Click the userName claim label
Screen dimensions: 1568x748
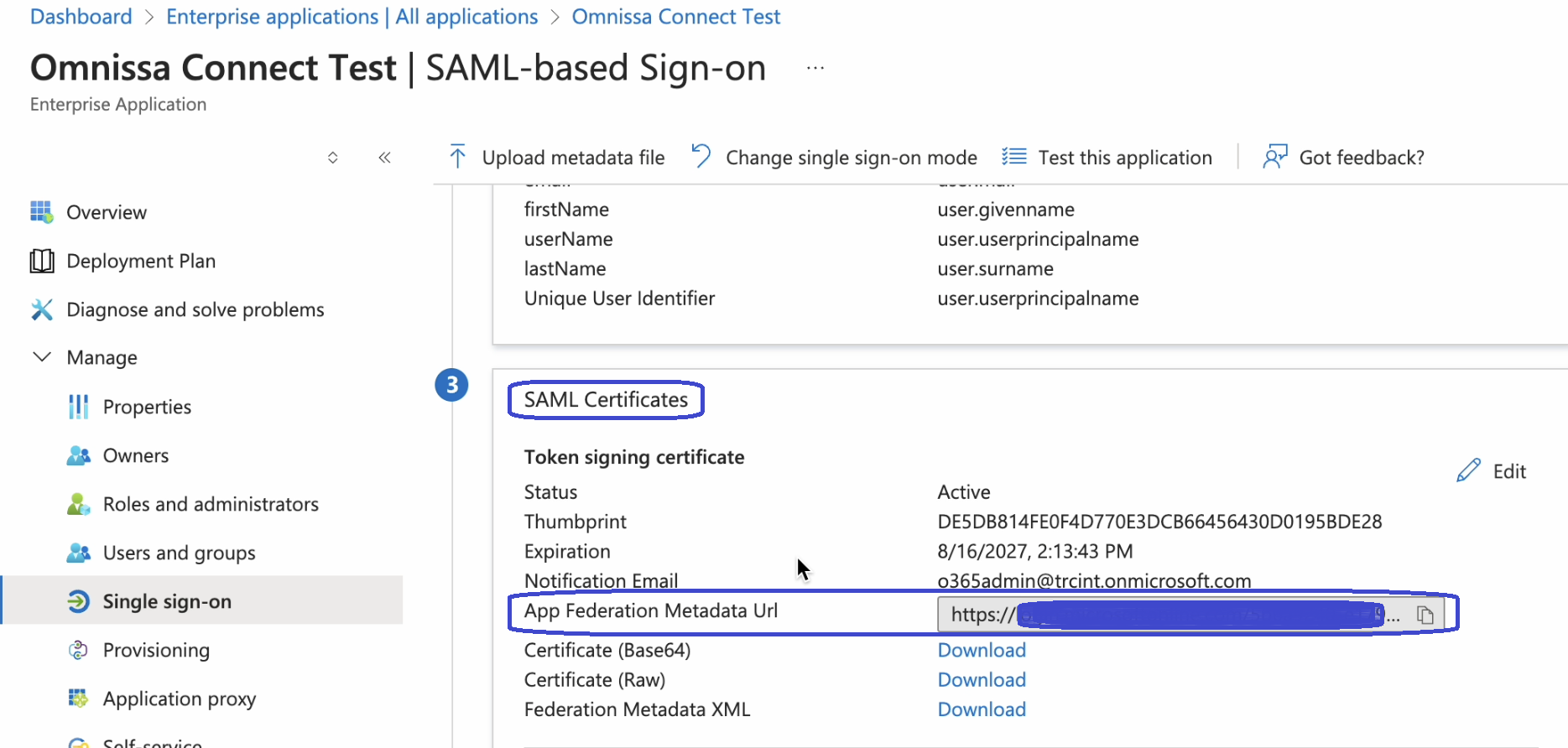[x=568, y=239]
